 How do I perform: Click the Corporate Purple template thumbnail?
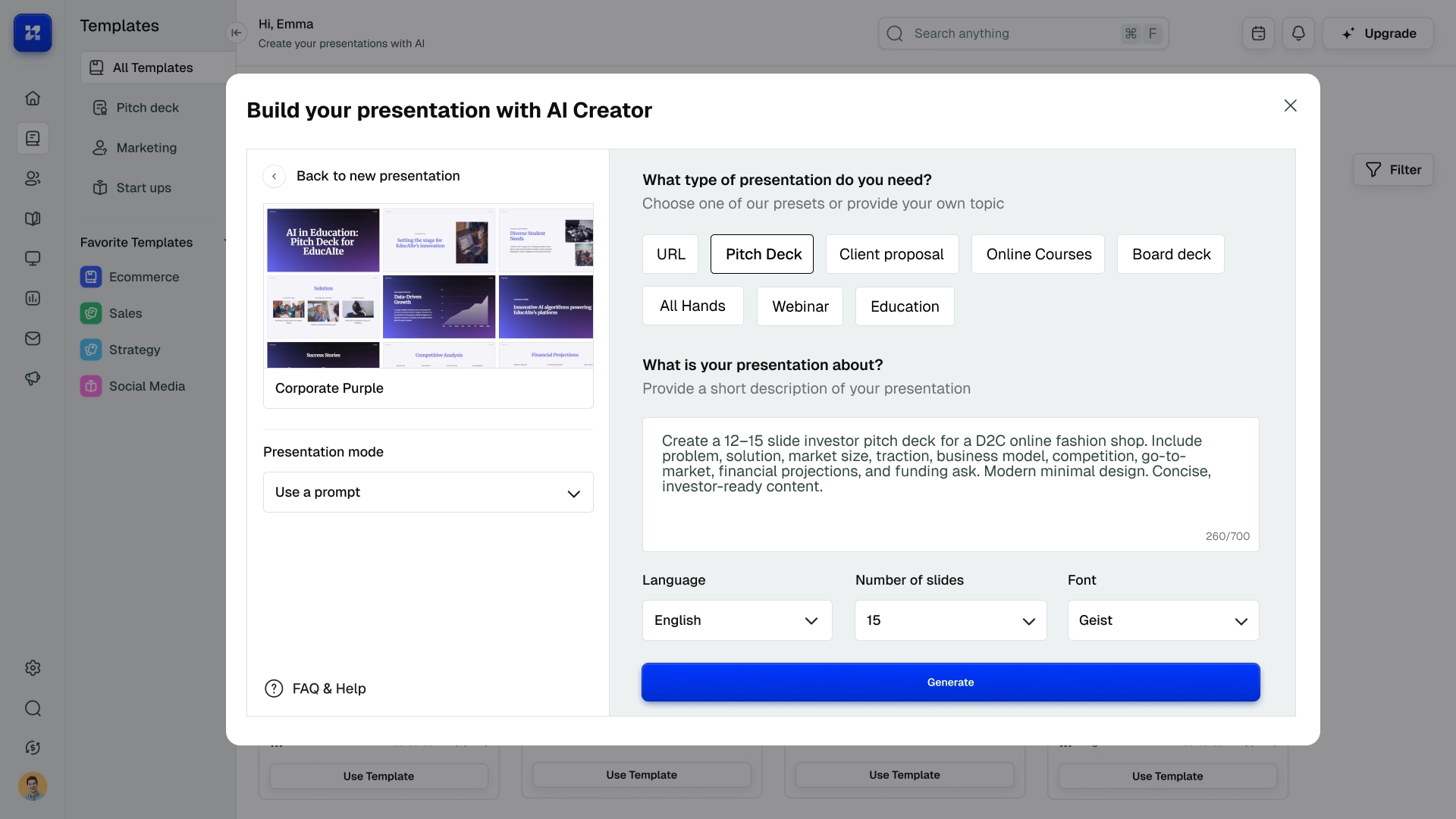428,287
